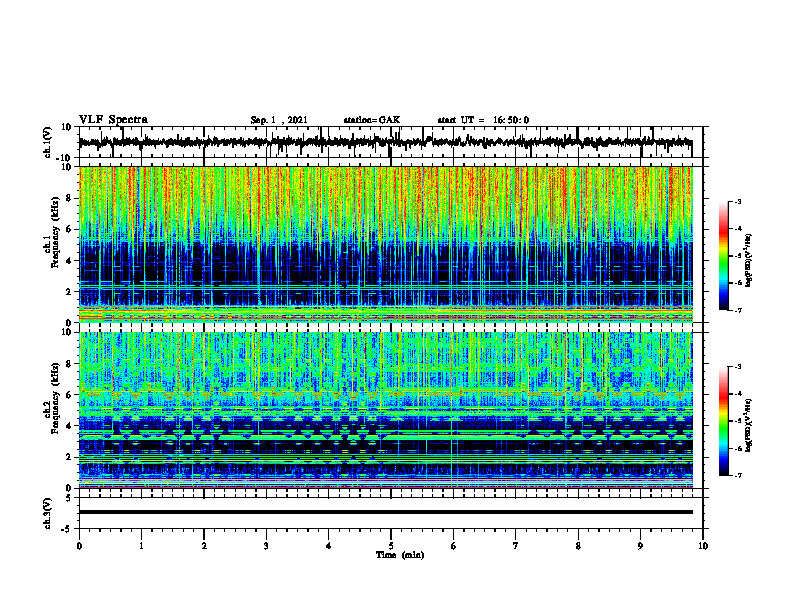Click the "VLF Spectra" plot title
Image resolution: width=792 pixels, height=612 pixels.
113,120
